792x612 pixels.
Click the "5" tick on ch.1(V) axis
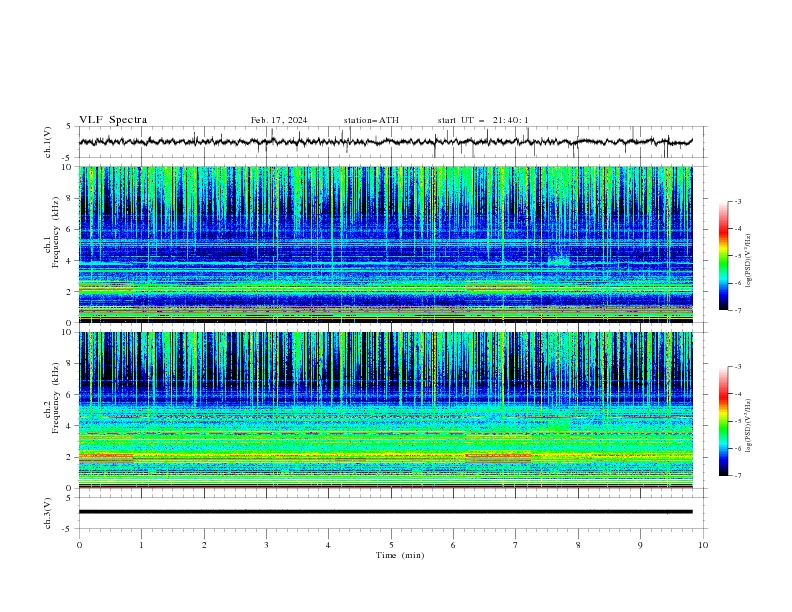click(69, 126)
